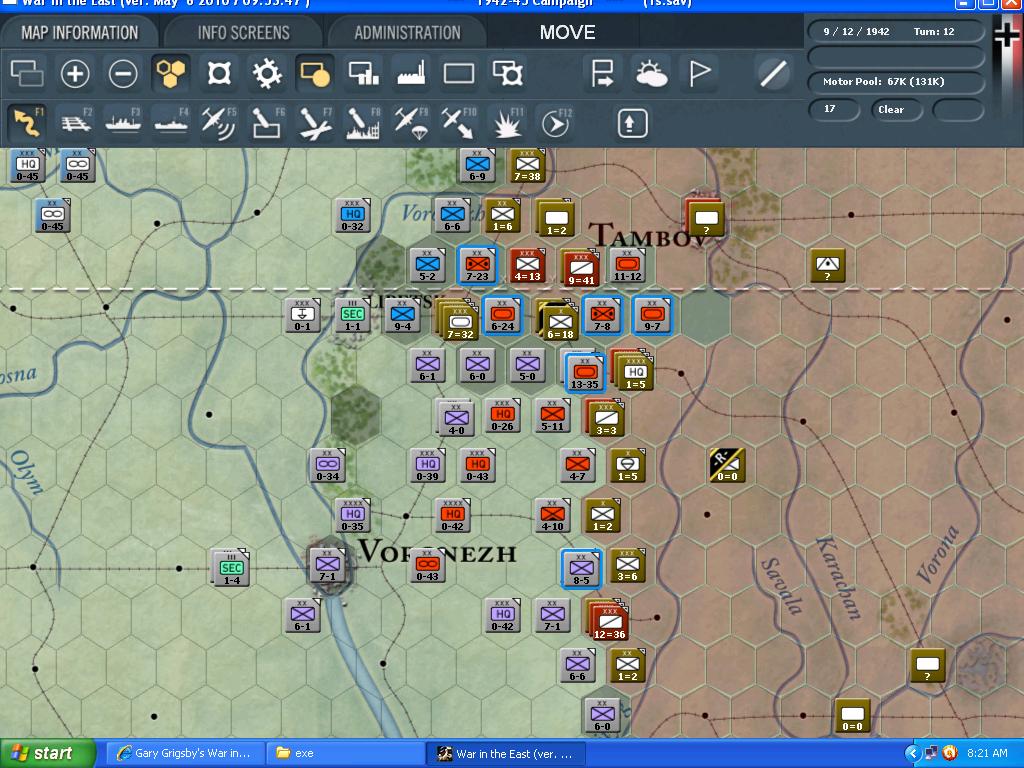Click the diagonal slash round button
The width and height of the screenshot is (1024, 768).
pos(773,73)
